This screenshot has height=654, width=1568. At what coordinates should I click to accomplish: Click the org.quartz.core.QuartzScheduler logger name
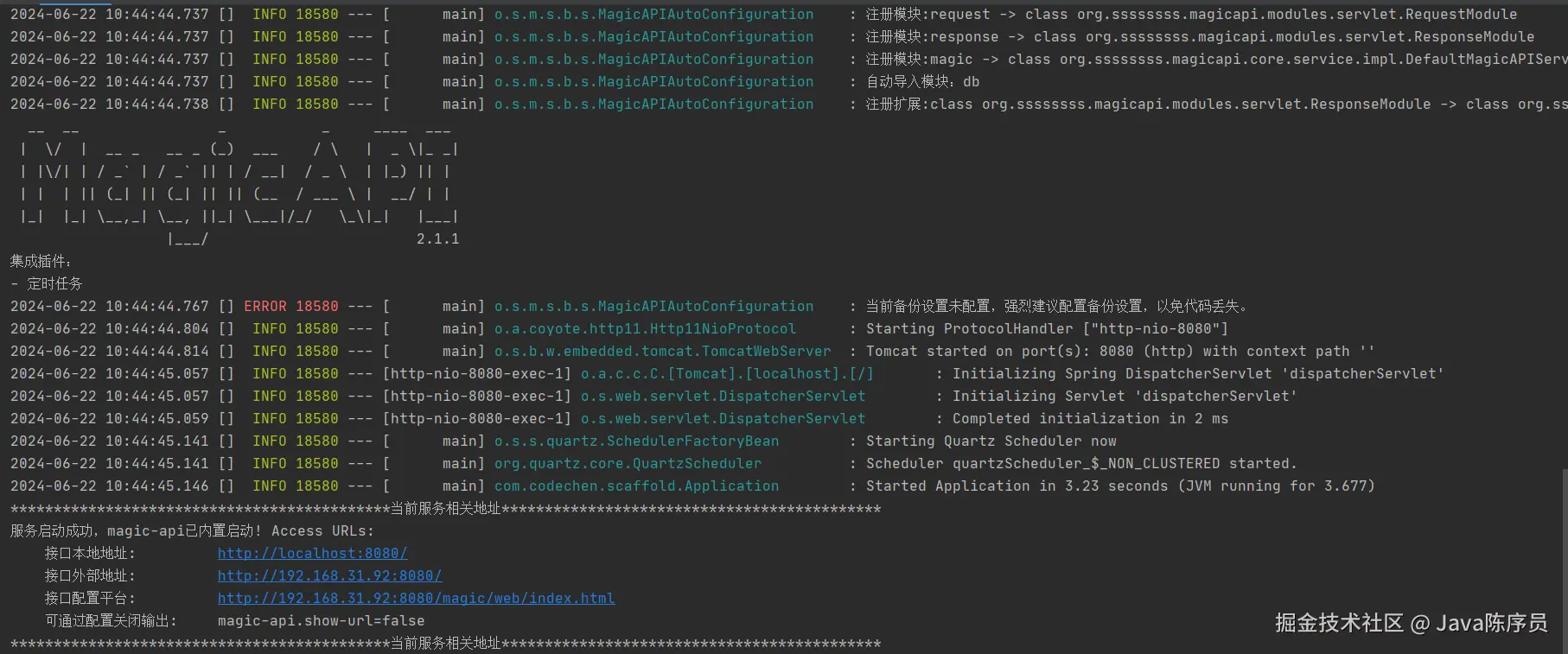(x=628, y=463)
